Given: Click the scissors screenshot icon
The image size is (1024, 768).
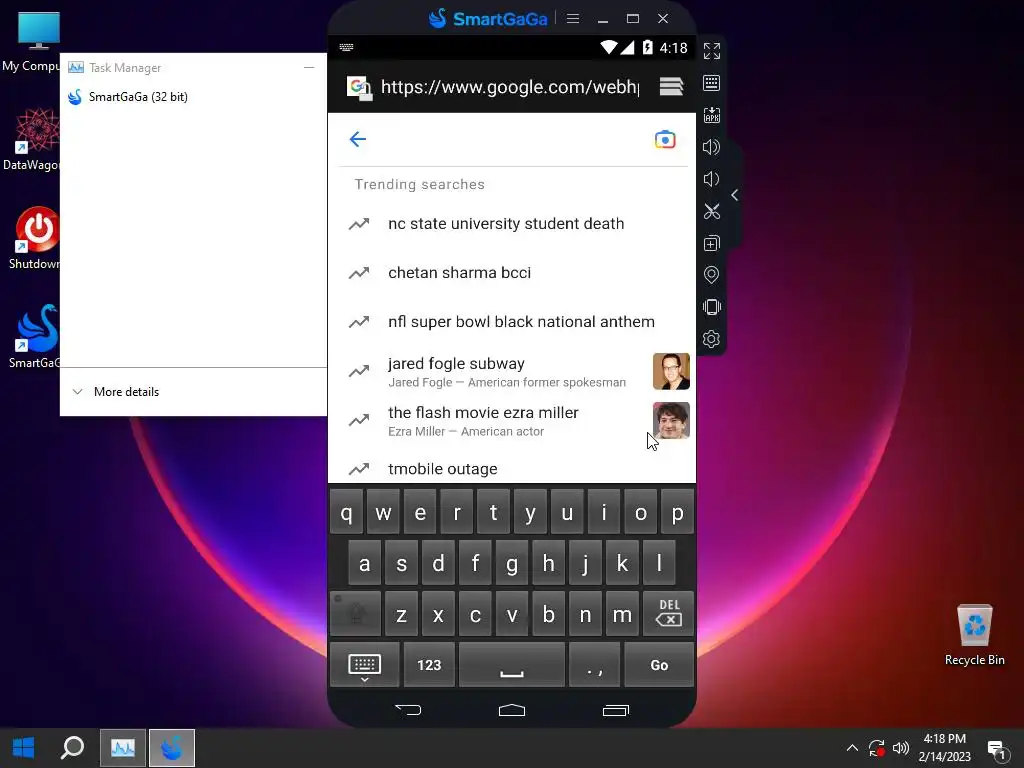Looking at the screenshot, I should [711, 211].
